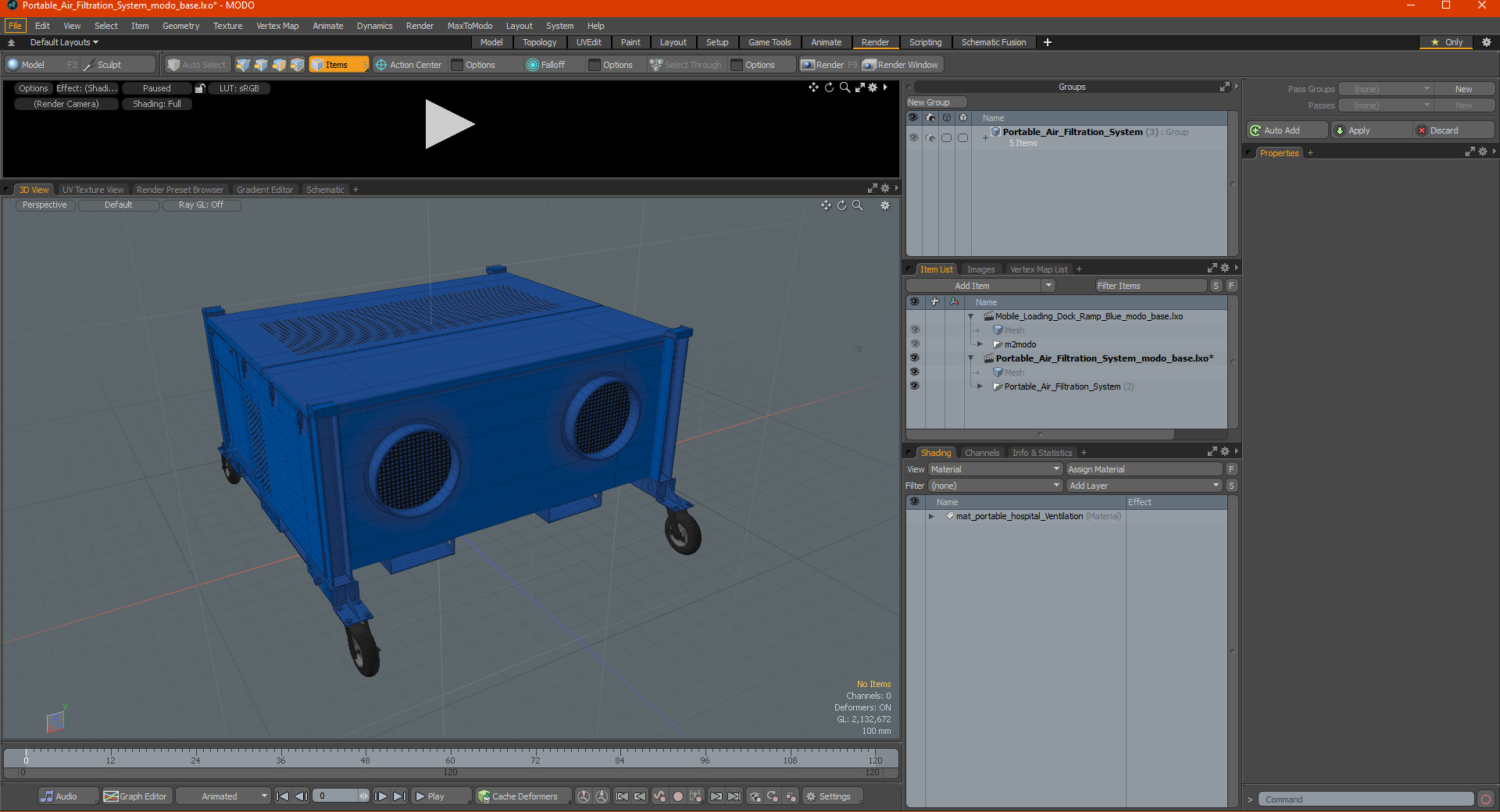Expand the m2modo tree item
This screenshot has width=1500, height=812.
pyautogui.click(x=980, y=344)
